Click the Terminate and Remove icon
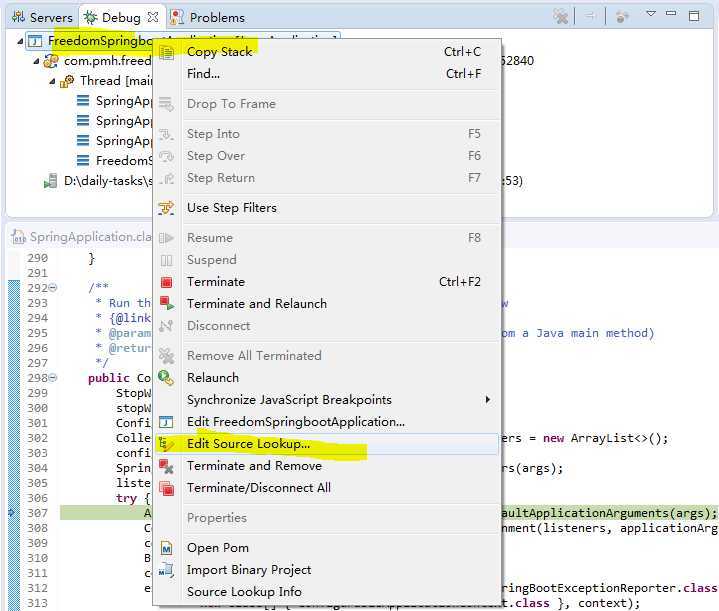This screenshot has width=719, height=611. pyautogui.click(x=166, y=467)
